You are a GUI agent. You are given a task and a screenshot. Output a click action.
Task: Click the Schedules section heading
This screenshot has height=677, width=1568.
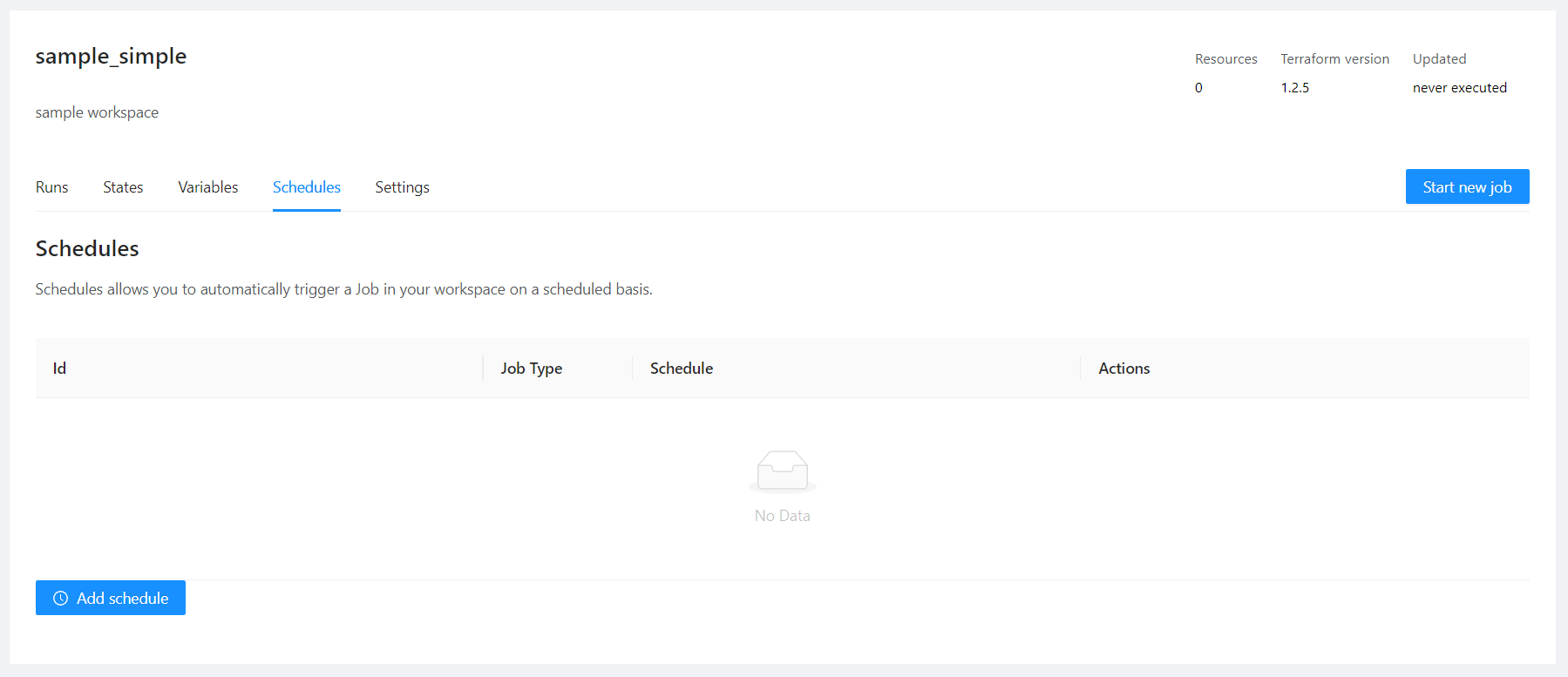(87, 249)
